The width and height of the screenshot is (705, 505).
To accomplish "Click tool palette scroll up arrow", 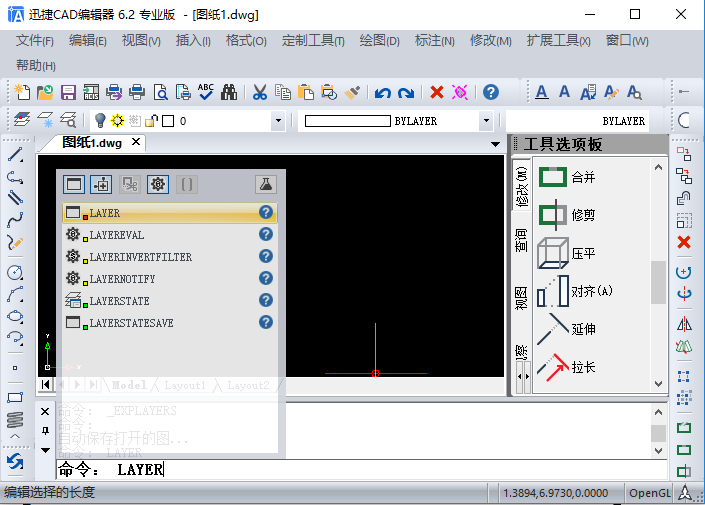I will pos(658,167).
